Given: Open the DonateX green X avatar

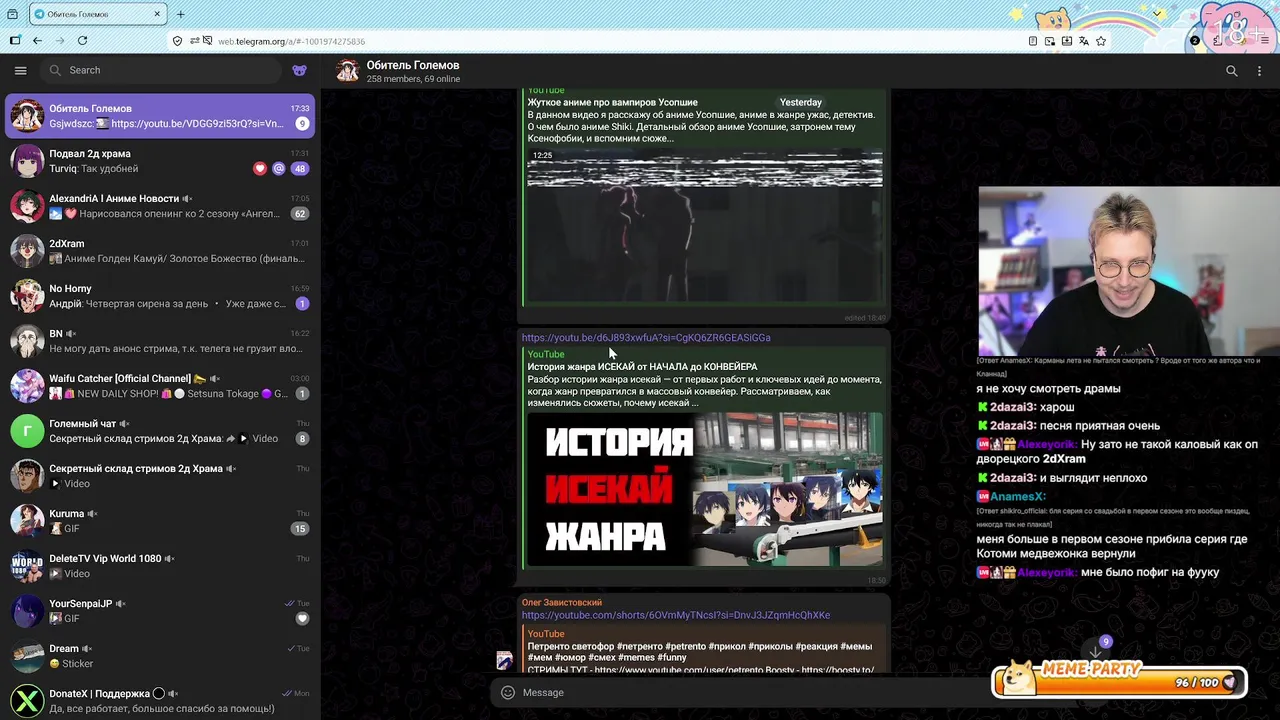Looking at the screenshot, I should point(27,701).
